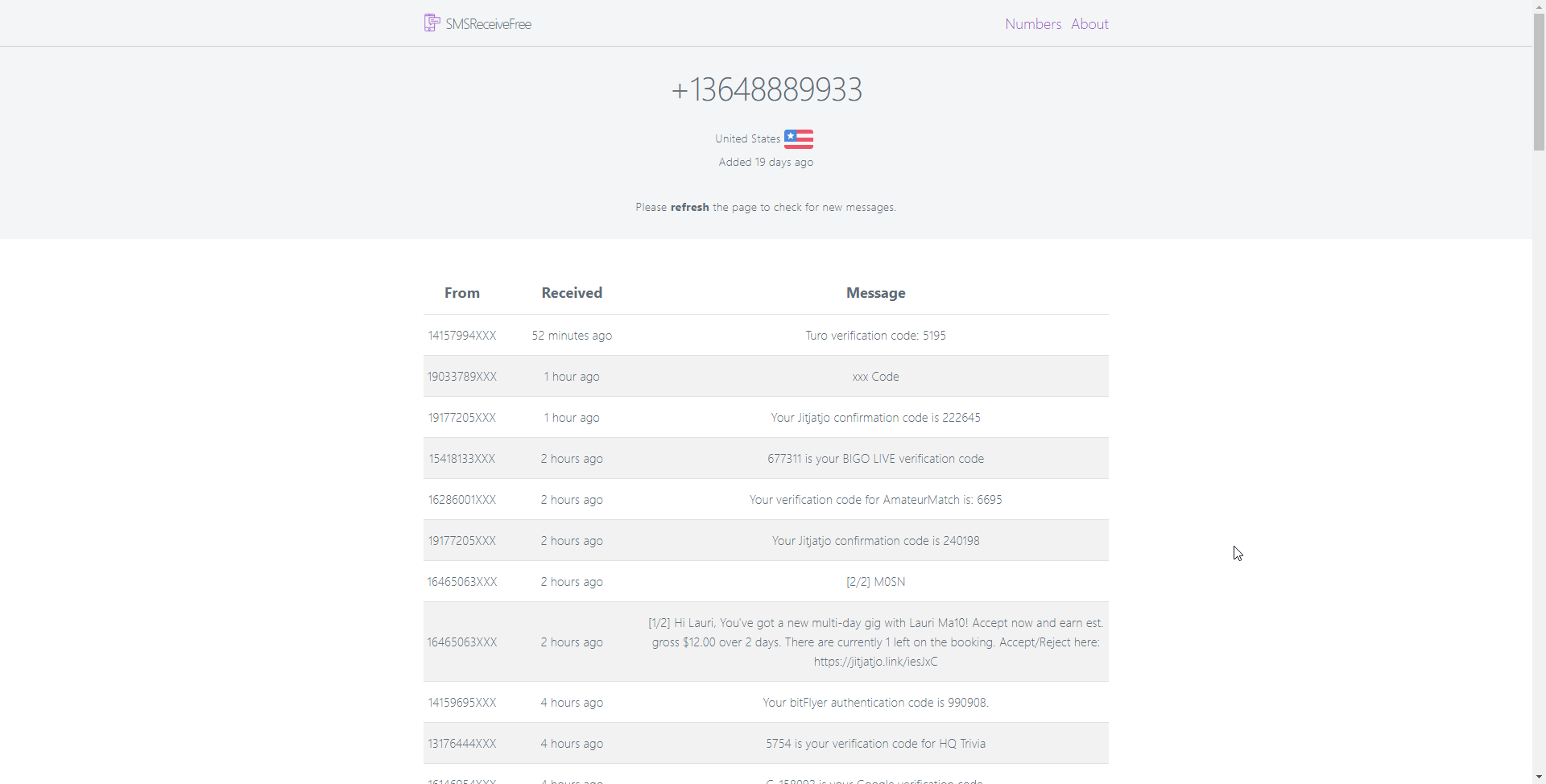The height and width of the screenshot is (784, 1546).
Task: Open the About page
Action: 1090,23
